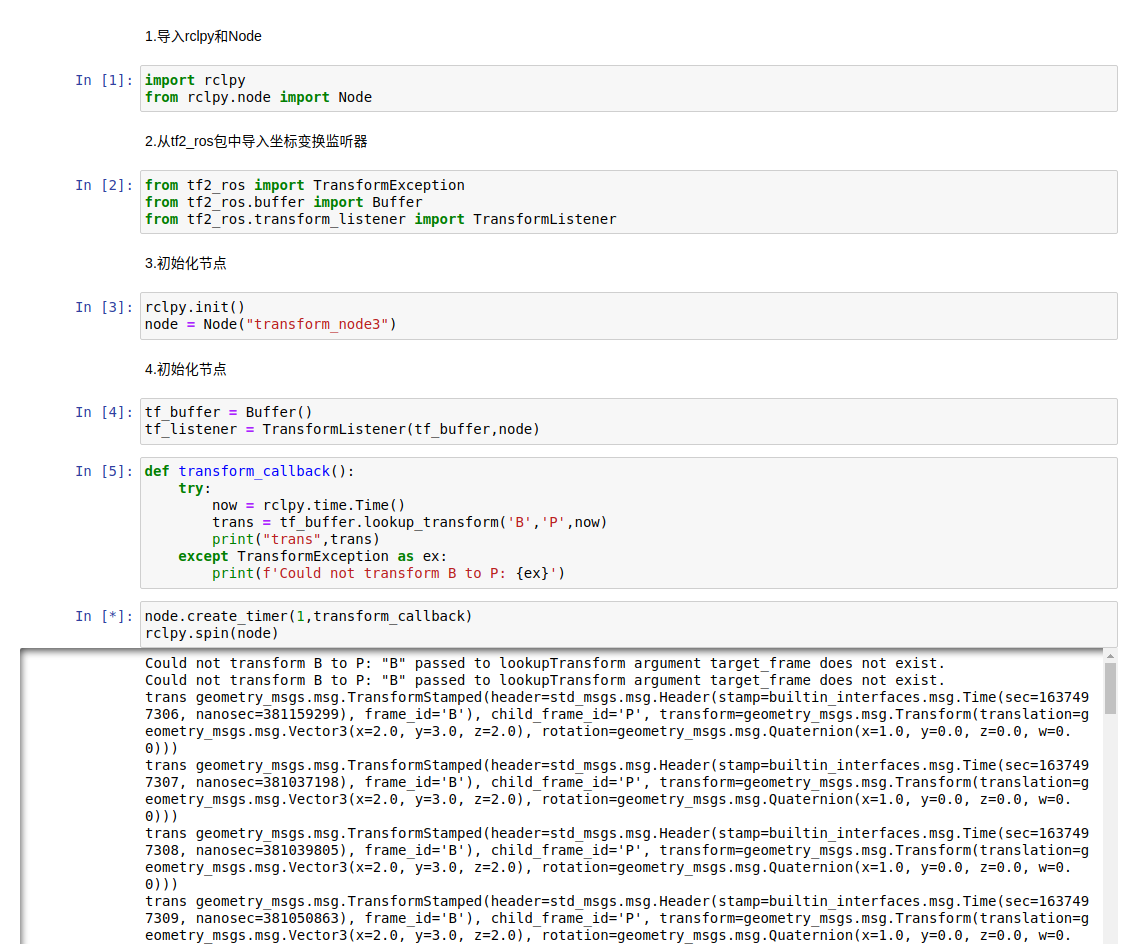1138x944 pixels.
Task: Click the In [5] cell prompt
Action: tap(104, 471)
